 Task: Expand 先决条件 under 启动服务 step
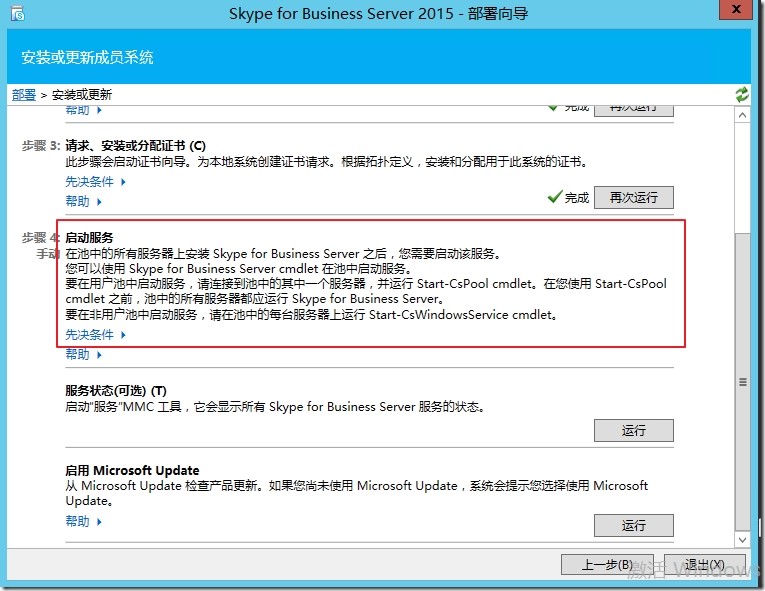click(96, 335)
